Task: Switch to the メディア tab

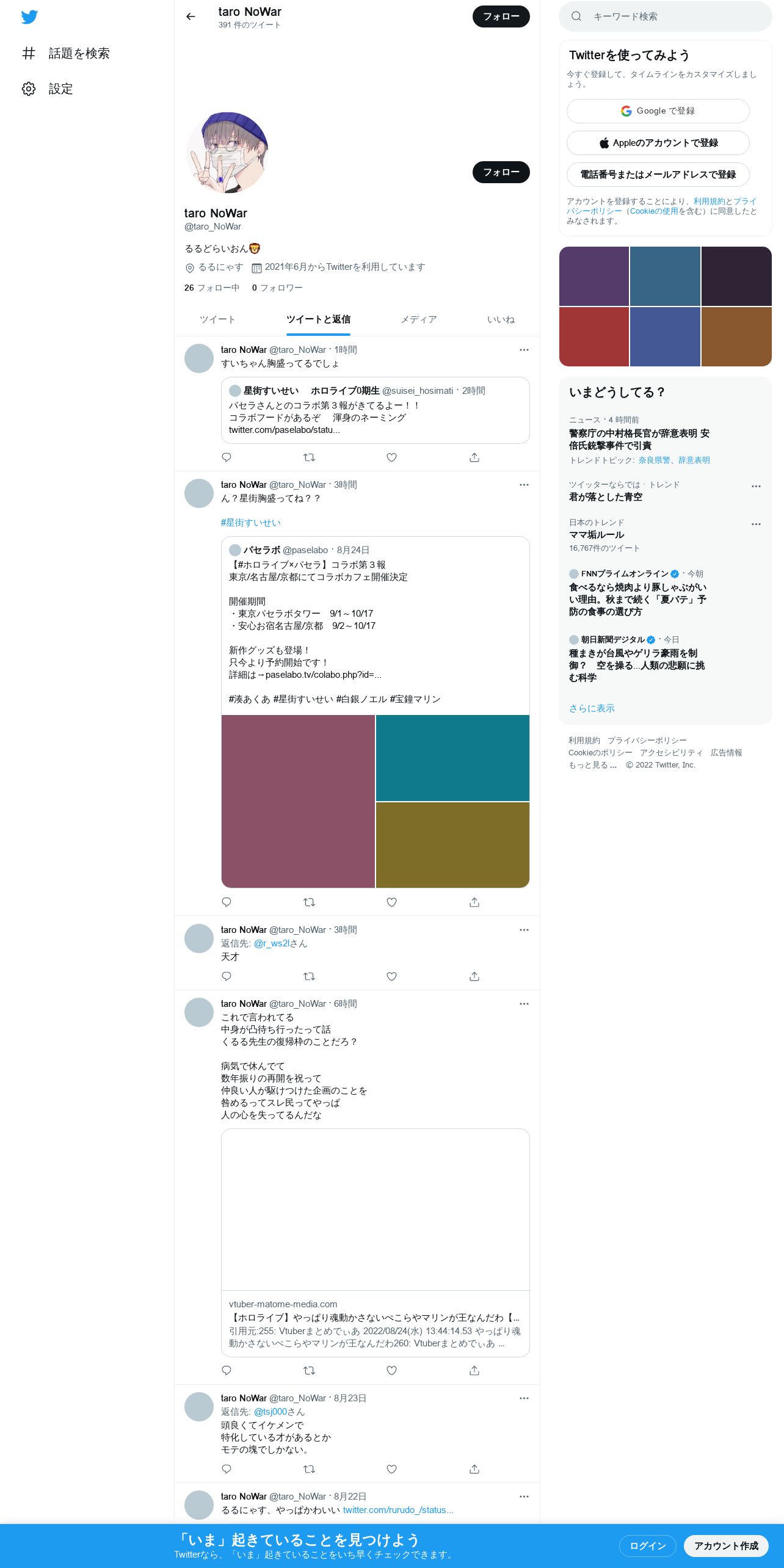Action: click(419, 319)
